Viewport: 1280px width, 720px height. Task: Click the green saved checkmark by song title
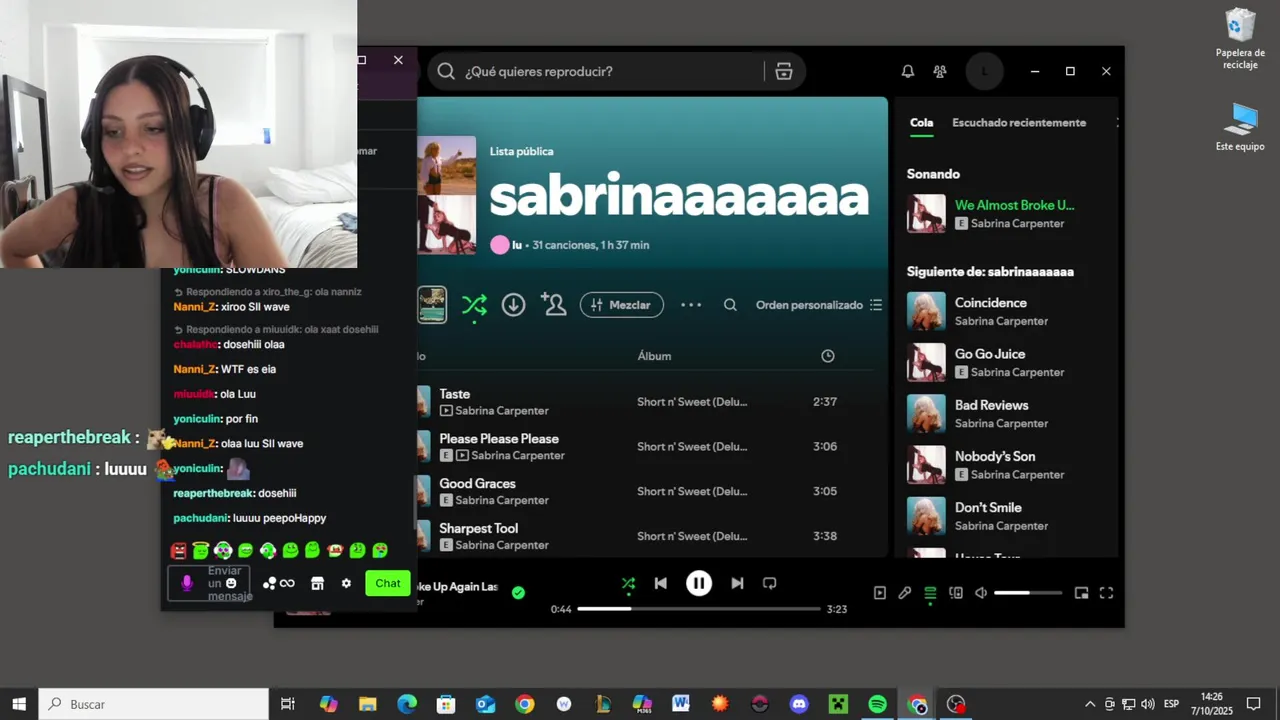(x=518, y=592)
